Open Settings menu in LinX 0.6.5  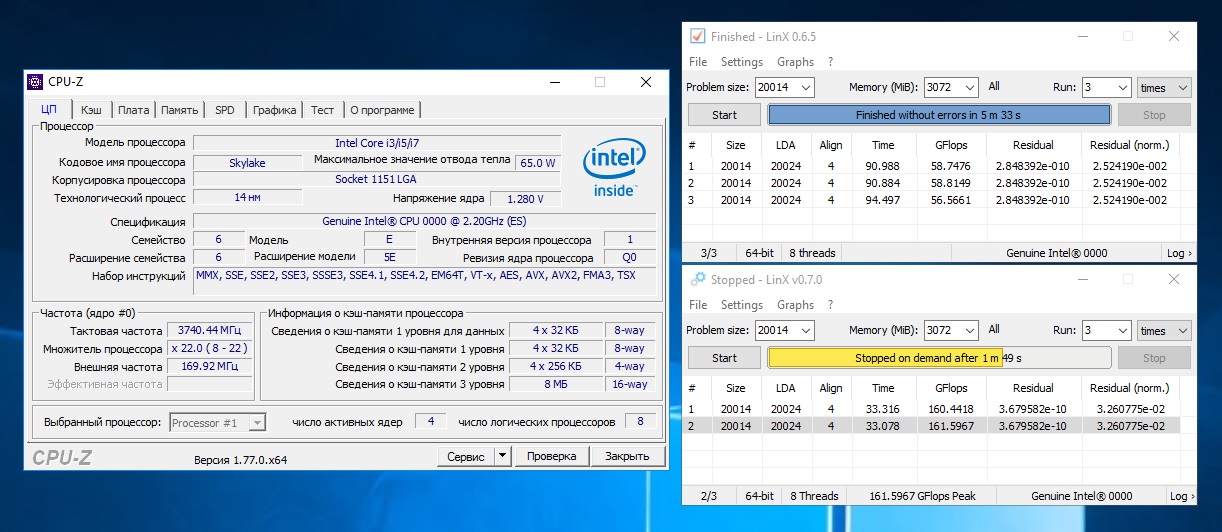741,62
